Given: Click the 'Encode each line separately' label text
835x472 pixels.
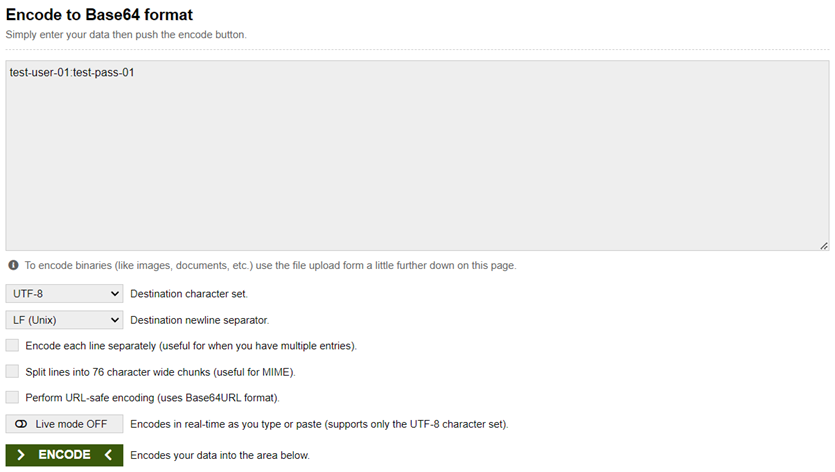Looking at the screenshot, I should pyautogui.click(x=190, y=346).
